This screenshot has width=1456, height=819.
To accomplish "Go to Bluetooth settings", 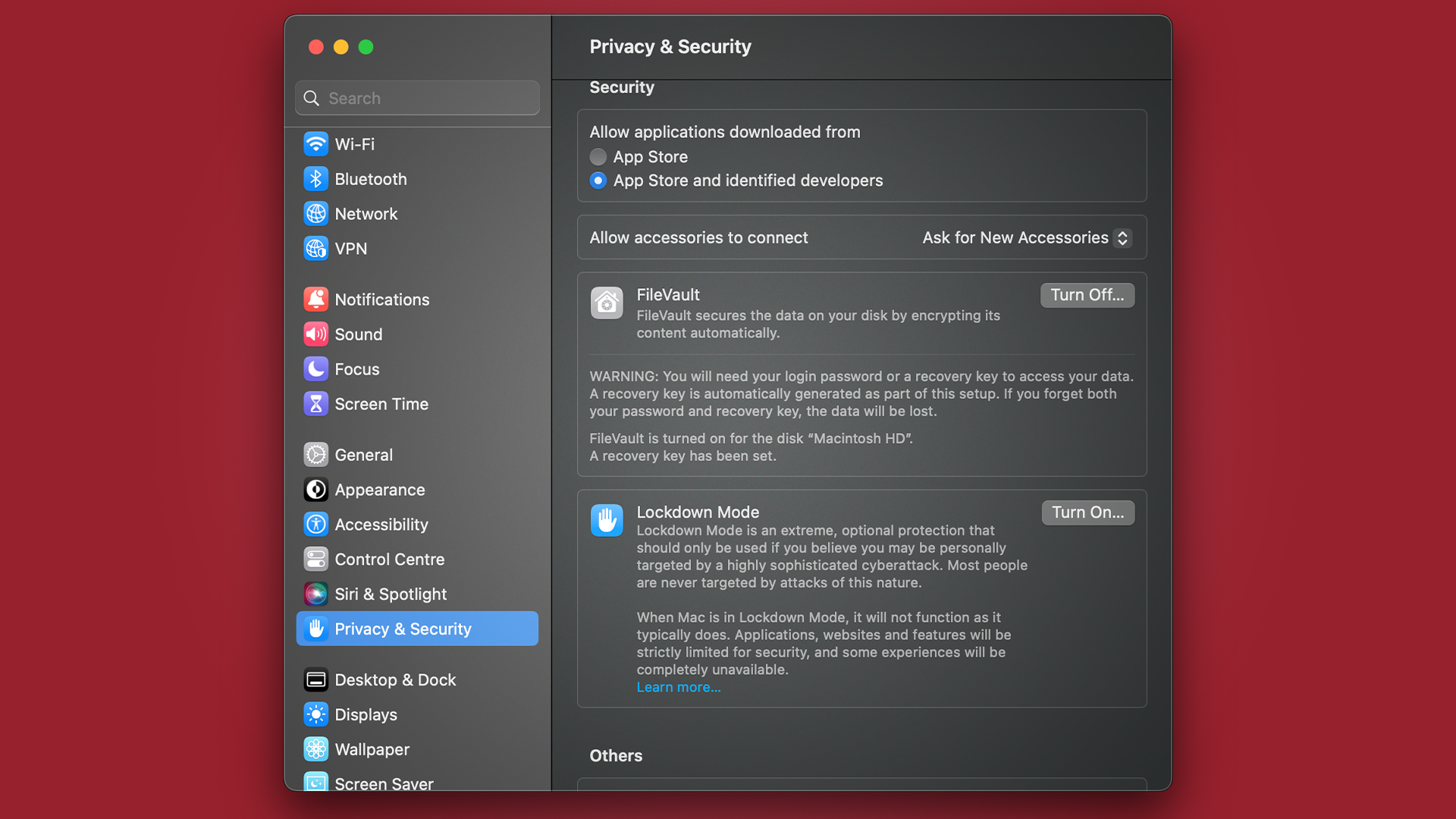I will (371, 179).
